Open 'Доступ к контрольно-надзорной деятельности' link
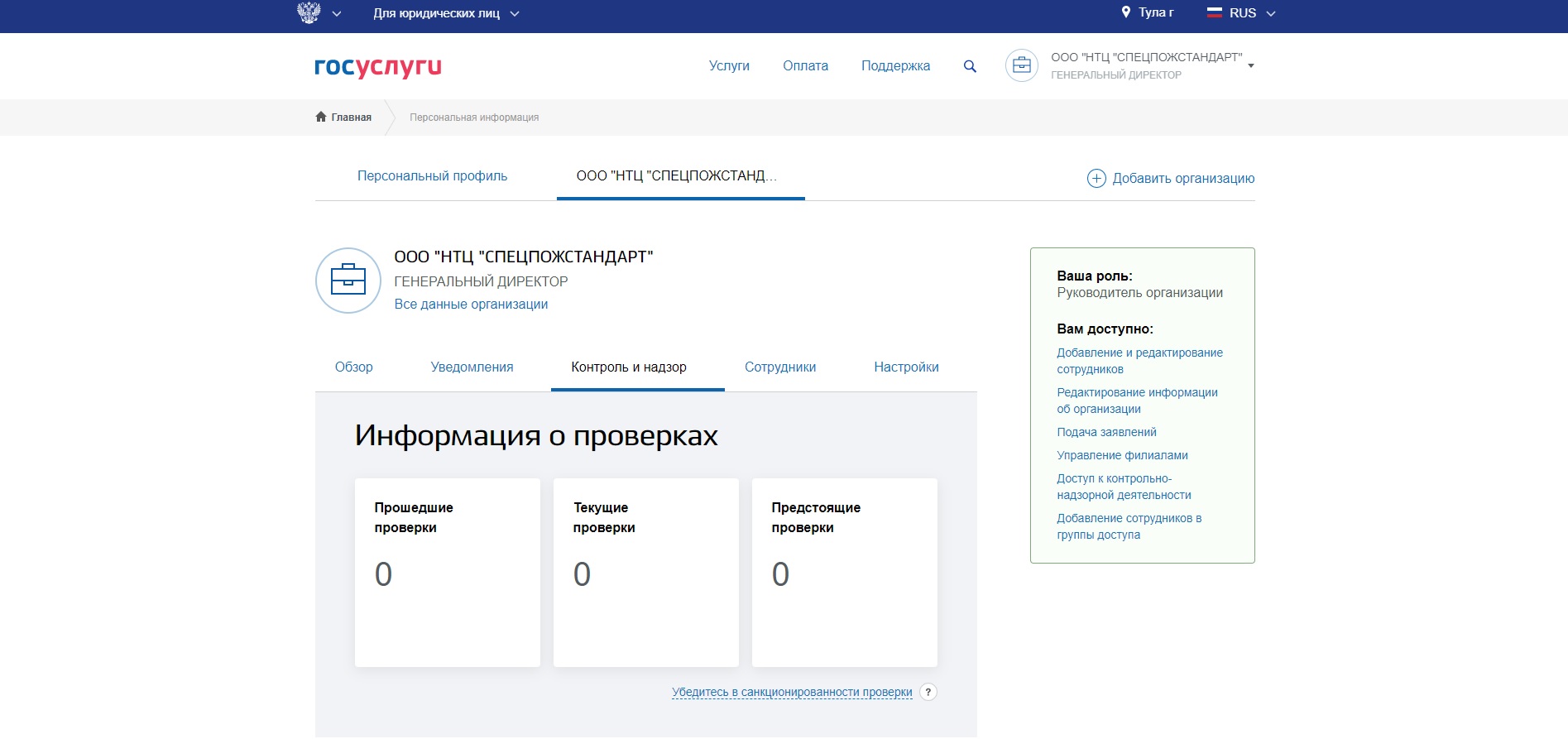The height and width of the screenshot is (739, 1568). pyautogui.click(x=1124, y=487)
